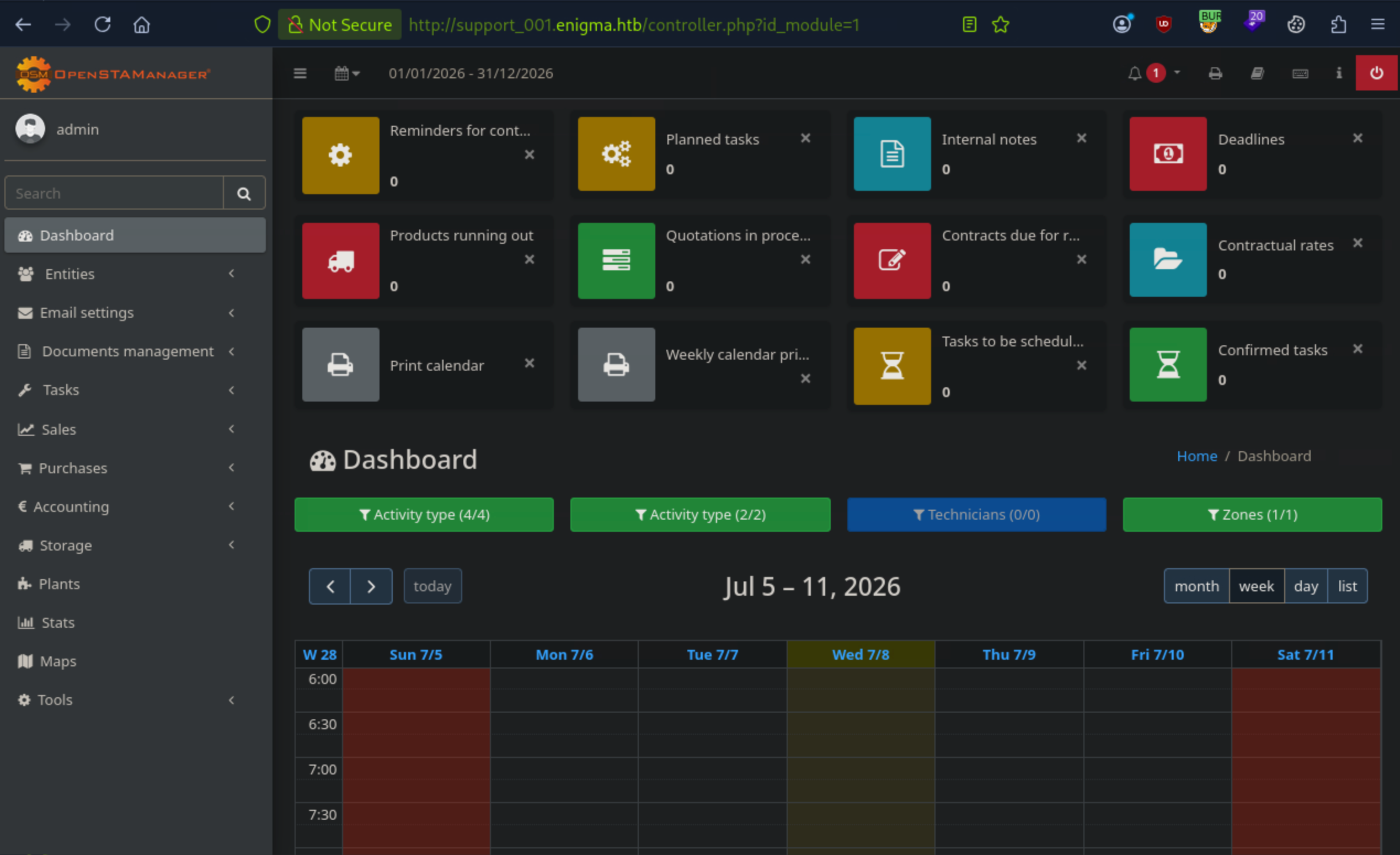Expand the Storage submenu

point(135,545)
